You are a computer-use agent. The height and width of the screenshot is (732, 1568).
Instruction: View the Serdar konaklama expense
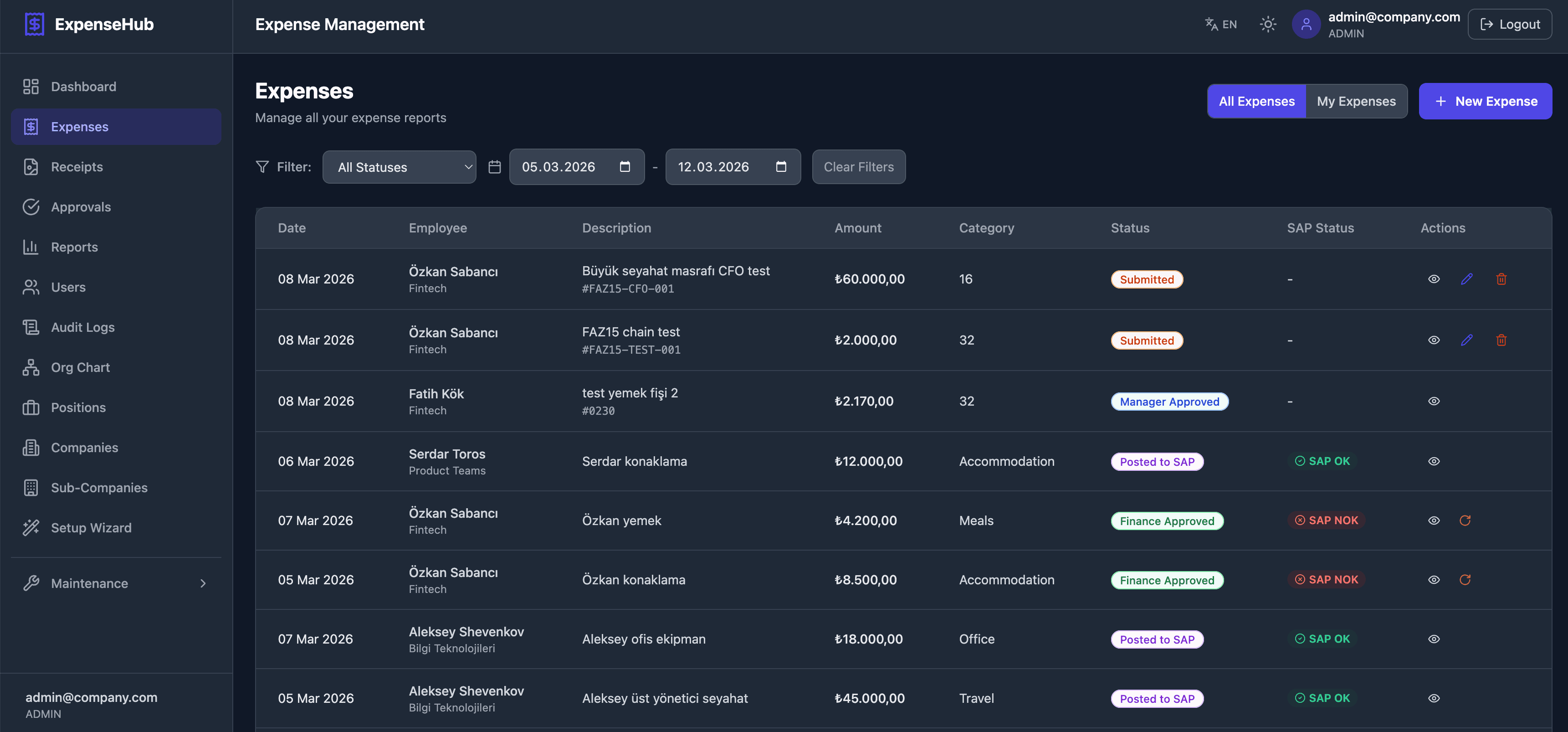1434,462
